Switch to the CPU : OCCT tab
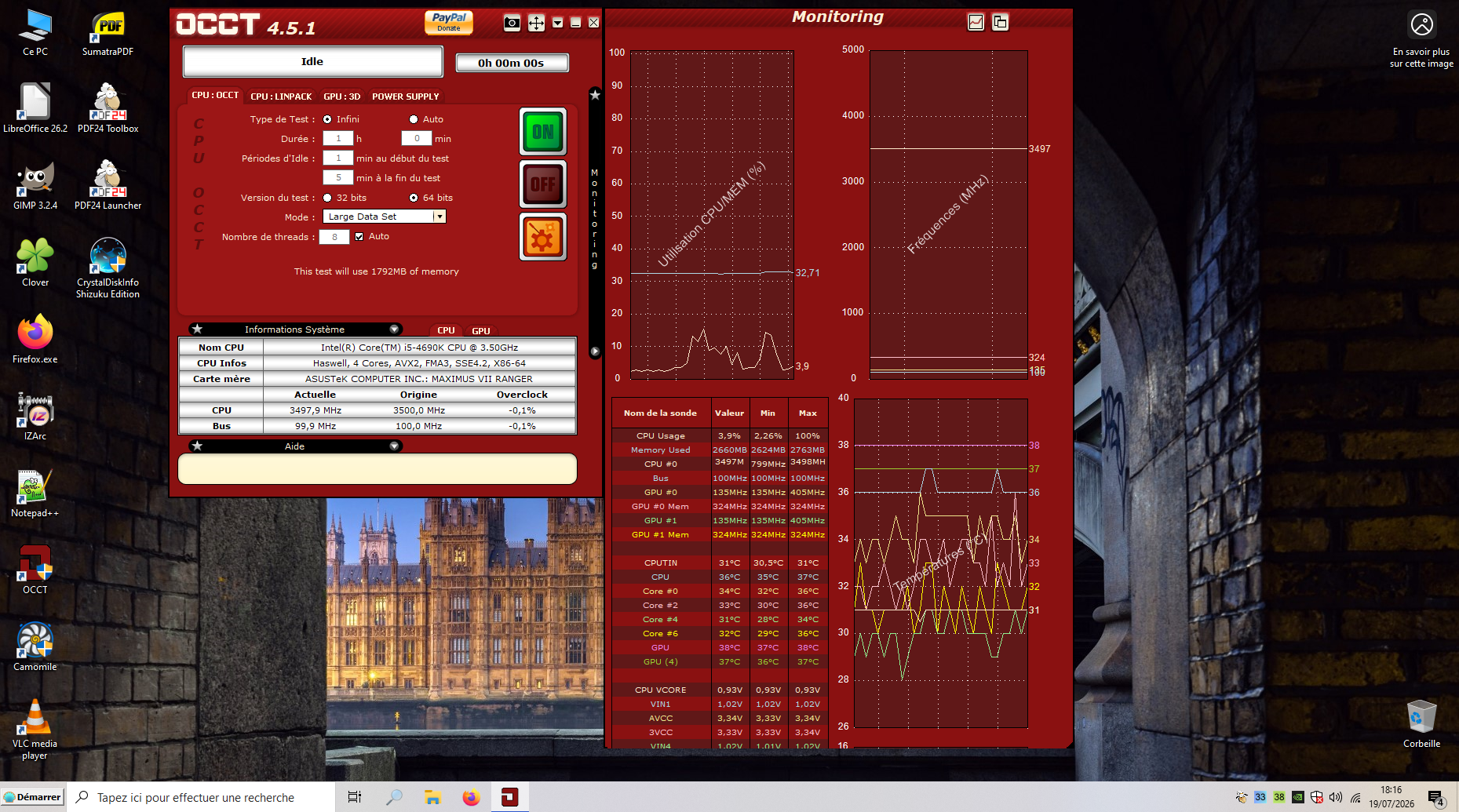1459x812 pixels. point(215,95)
